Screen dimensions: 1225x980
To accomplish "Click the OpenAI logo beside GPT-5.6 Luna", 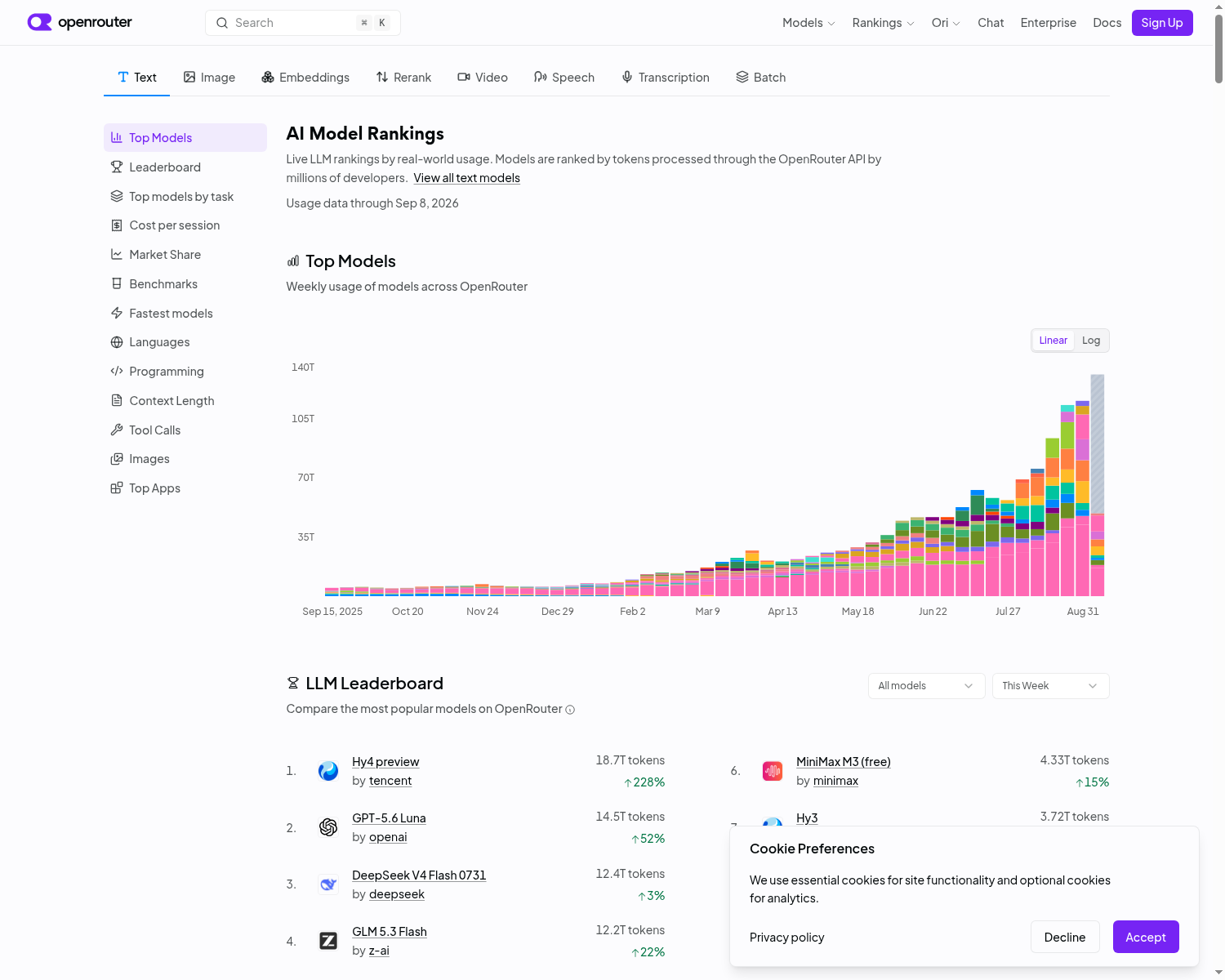I will [x=328, y=827].
